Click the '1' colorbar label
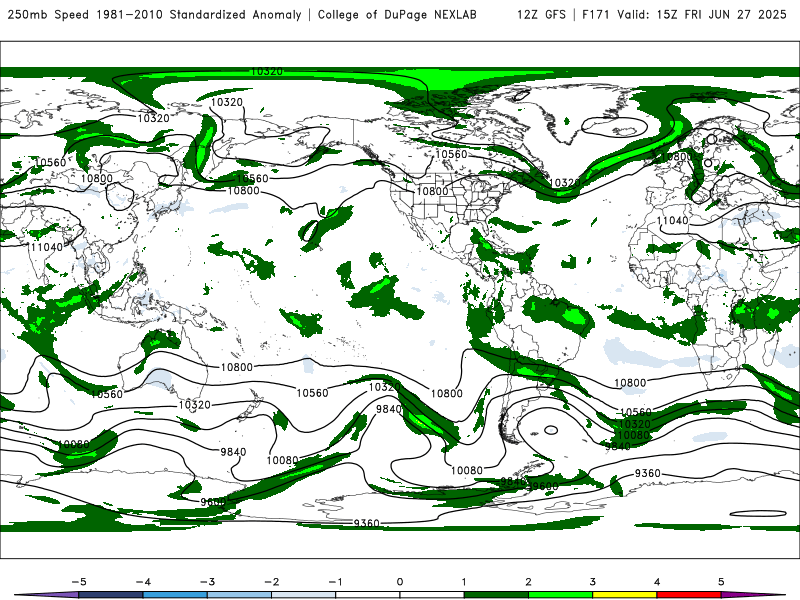 (464, 582)
